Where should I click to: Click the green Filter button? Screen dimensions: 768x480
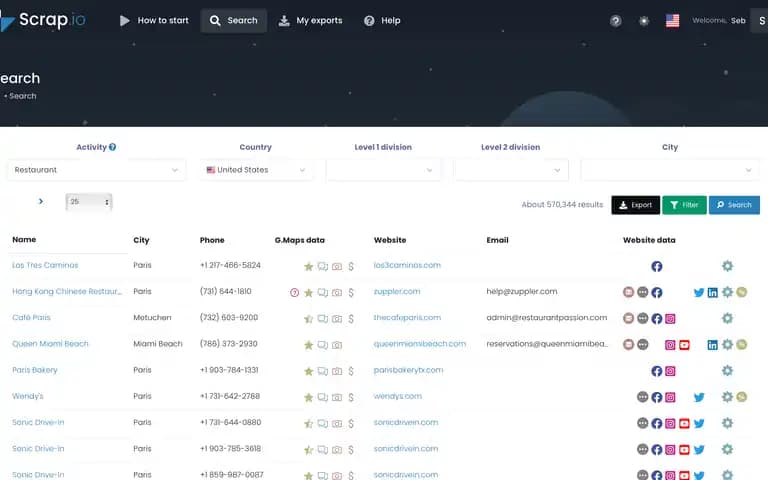(684, 205)
